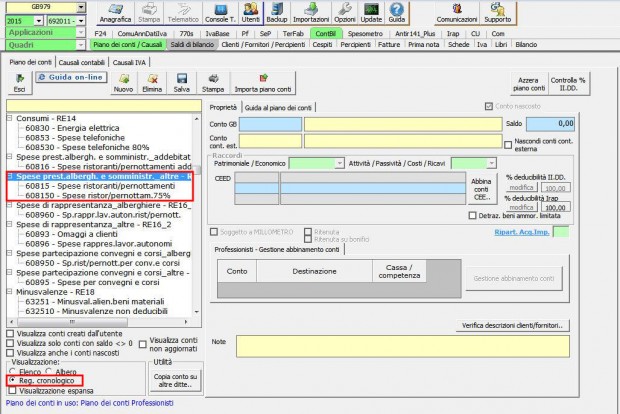Click the Update toolbar icon
620x414 pixels.
tap(371, 13)
